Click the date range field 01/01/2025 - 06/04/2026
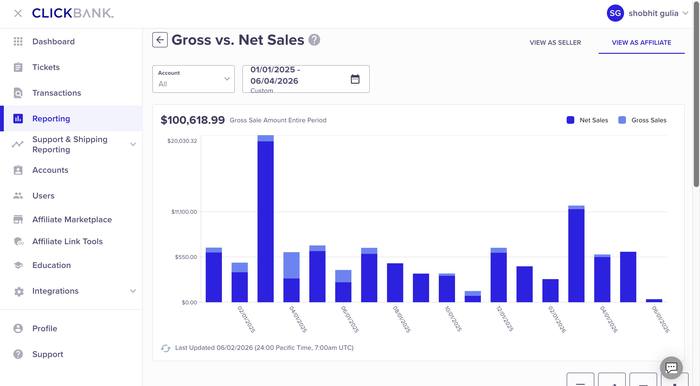This screenshot has height=386, width=700. tap(306, 79)
